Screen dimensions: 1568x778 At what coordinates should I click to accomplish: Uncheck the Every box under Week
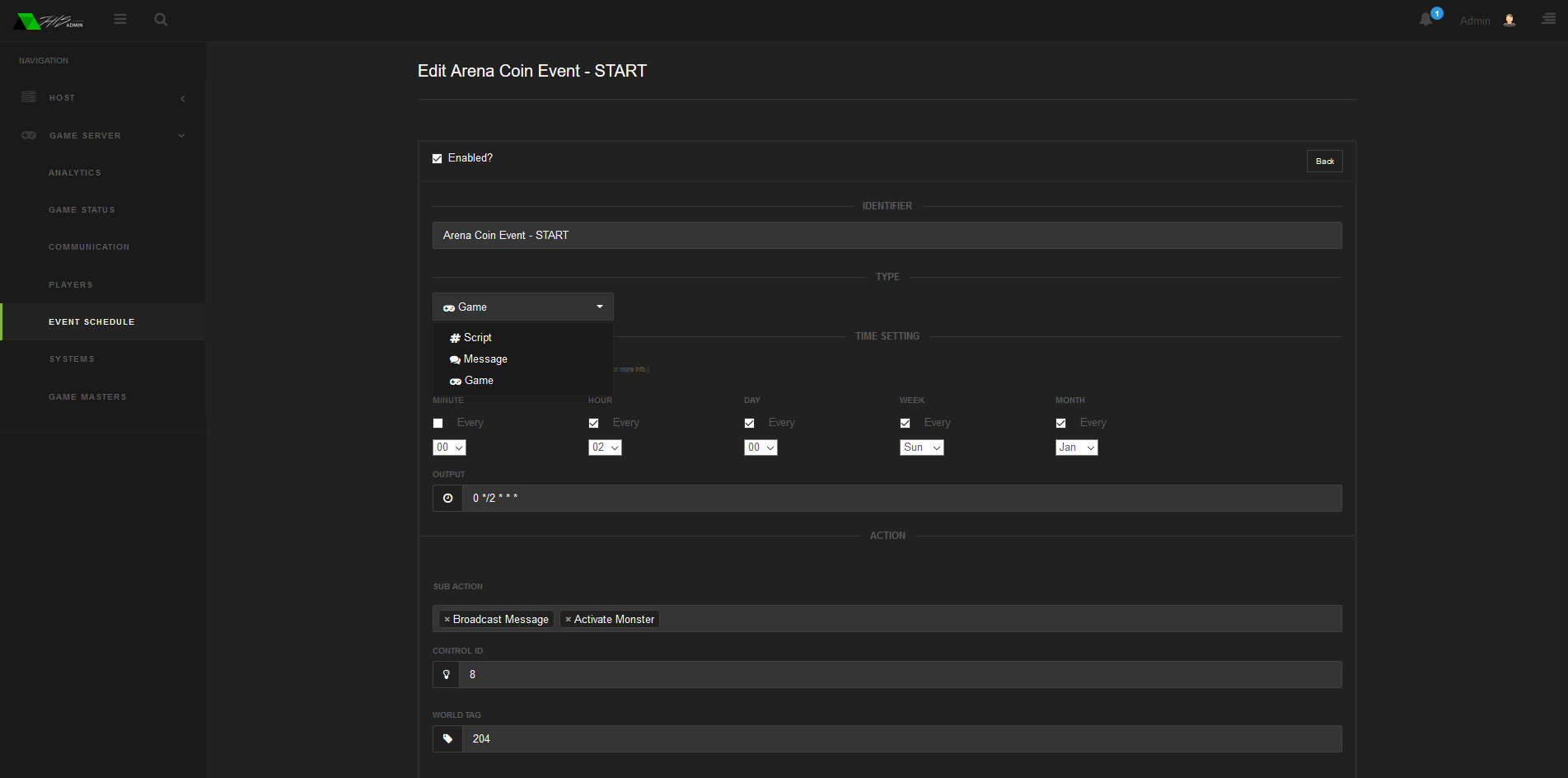tap(906, 423)
